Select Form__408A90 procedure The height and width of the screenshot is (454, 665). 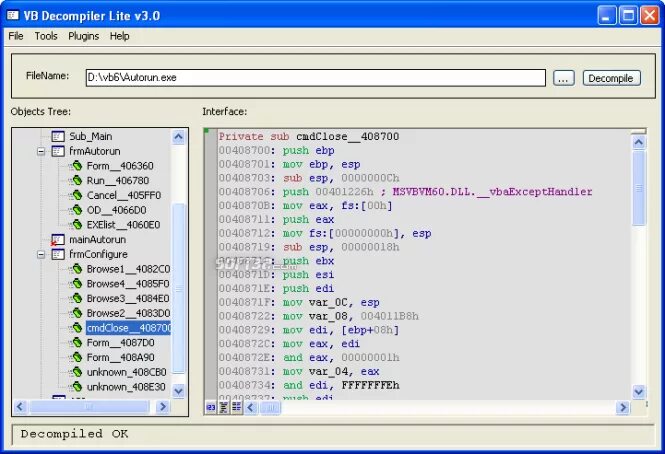click(x=120, y=358)
